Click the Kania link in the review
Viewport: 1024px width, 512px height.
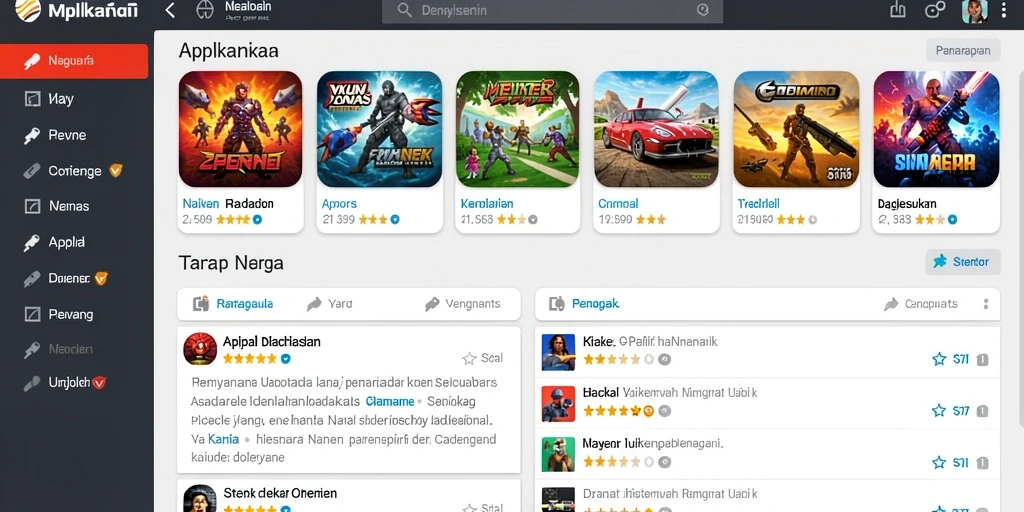tap(223, 439)
